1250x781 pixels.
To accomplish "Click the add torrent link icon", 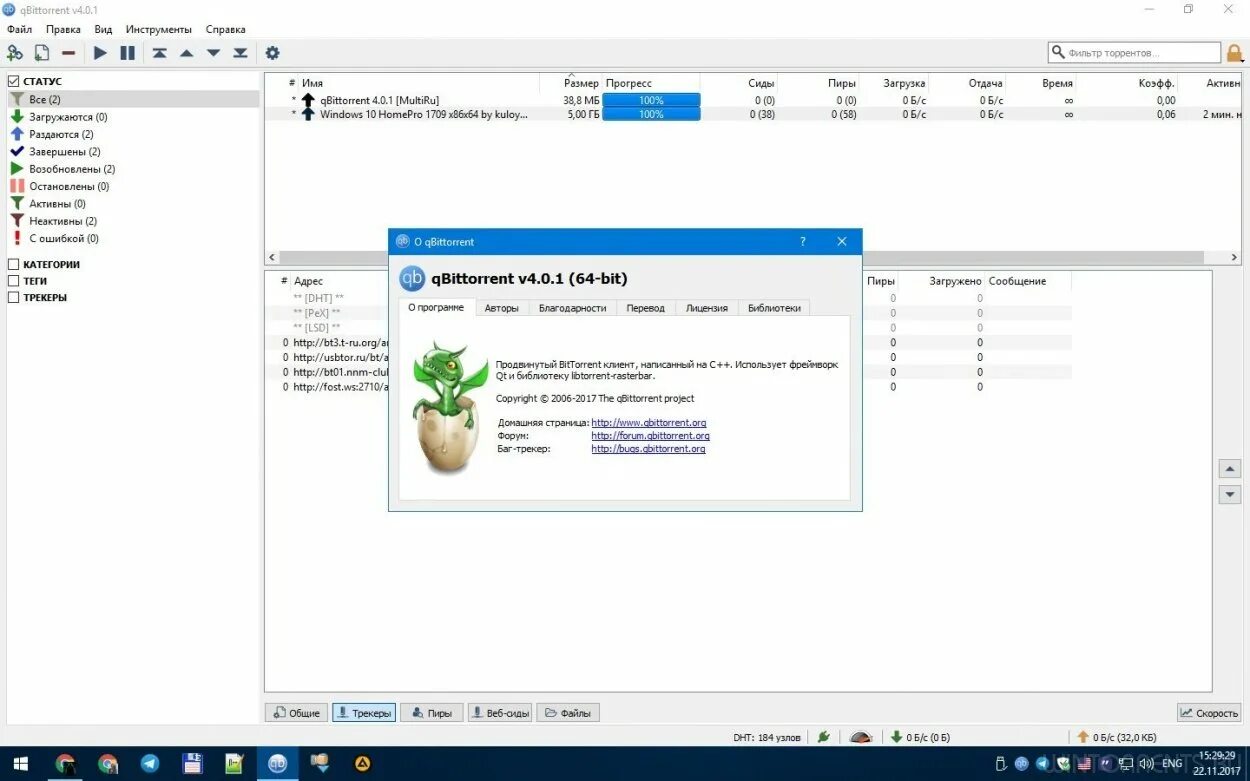I will pos(15,53).
